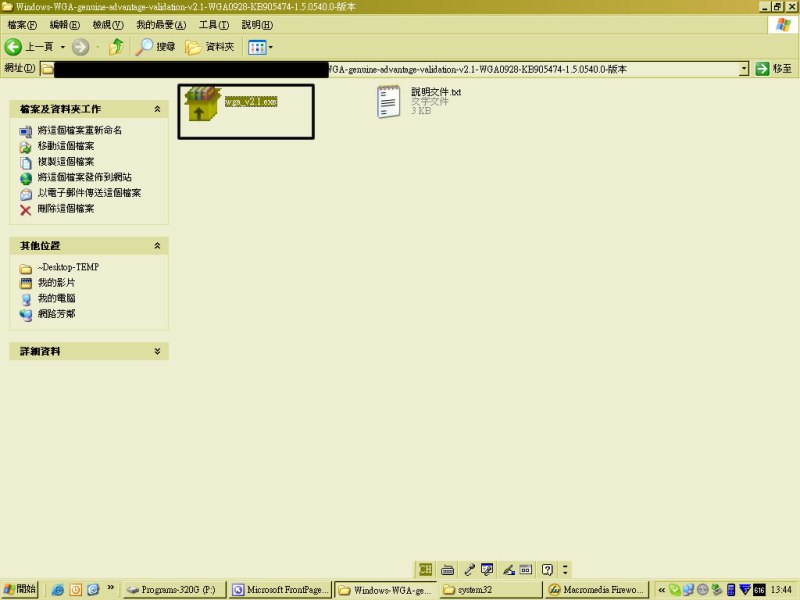Open the 檔案(F) menu

click(22, 24)
